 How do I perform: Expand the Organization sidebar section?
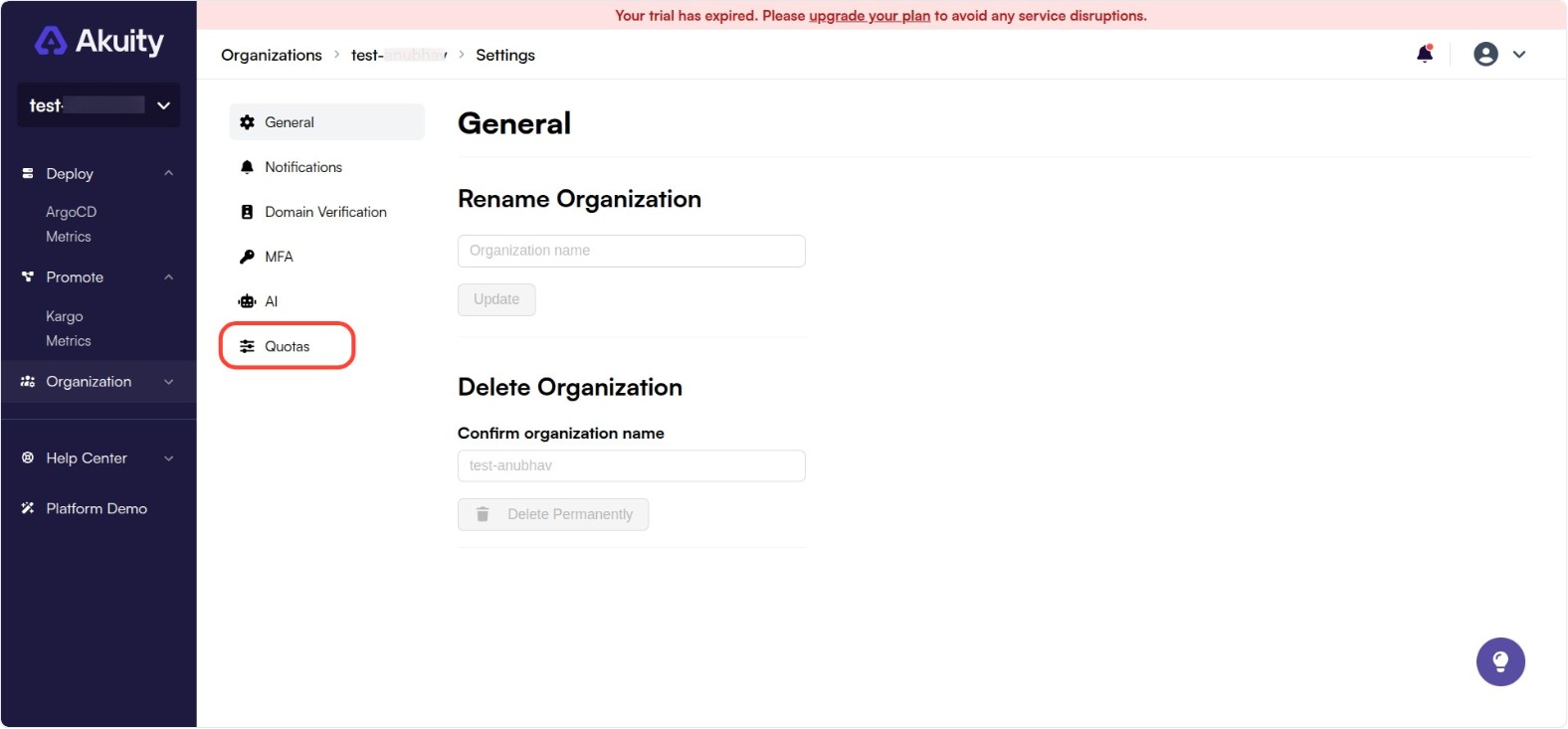point(168,382)
